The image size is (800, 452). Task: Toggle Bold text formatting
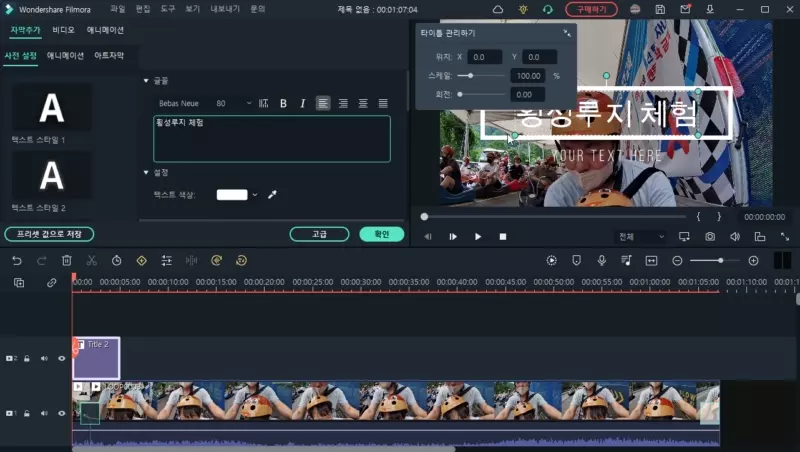[x=283, y=103]
